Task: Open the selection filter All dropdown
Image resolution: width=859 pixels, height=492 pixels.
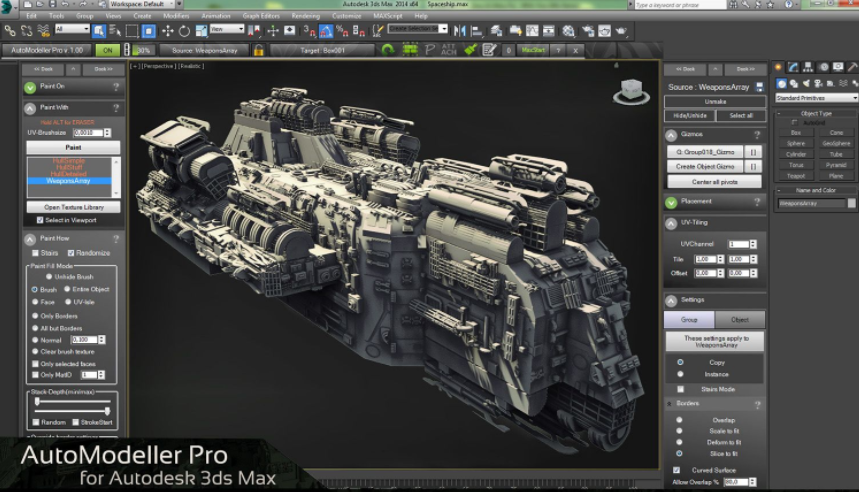Action: click(72, 28)
